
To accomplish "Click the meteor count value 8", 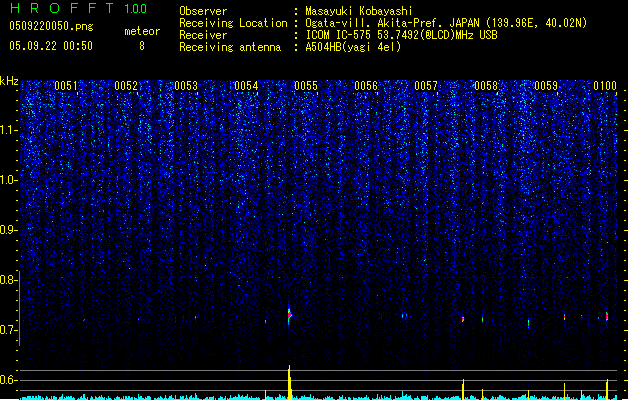I will [142, 46].
